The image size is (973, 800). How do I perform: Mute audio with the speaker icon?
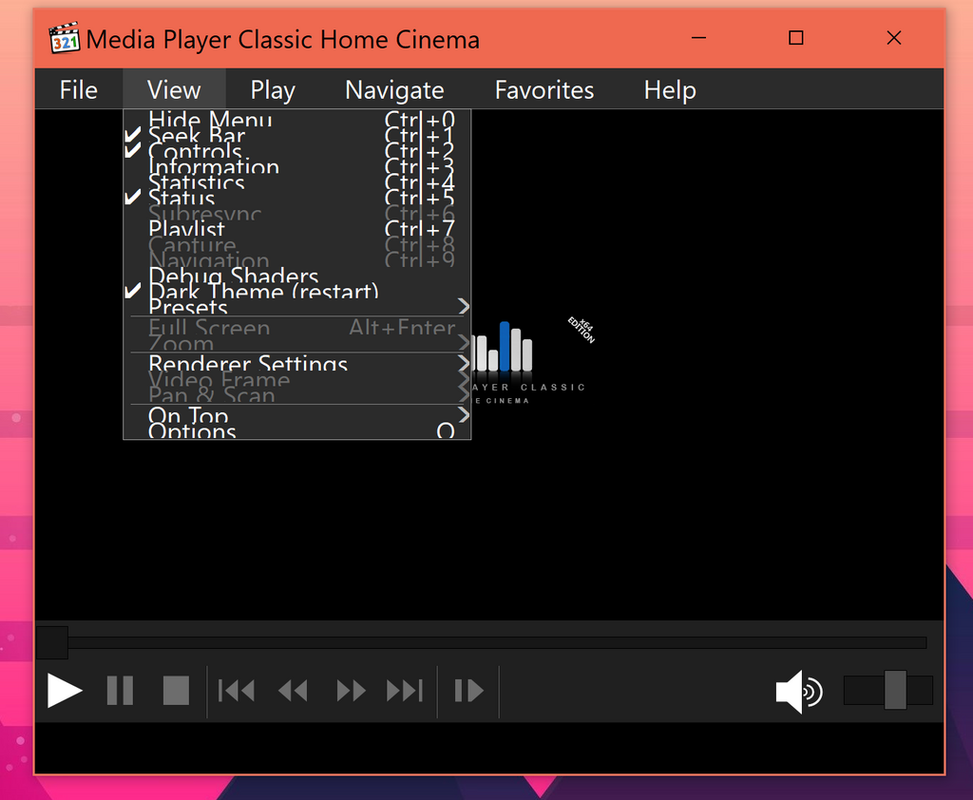[x=799, y=691]
